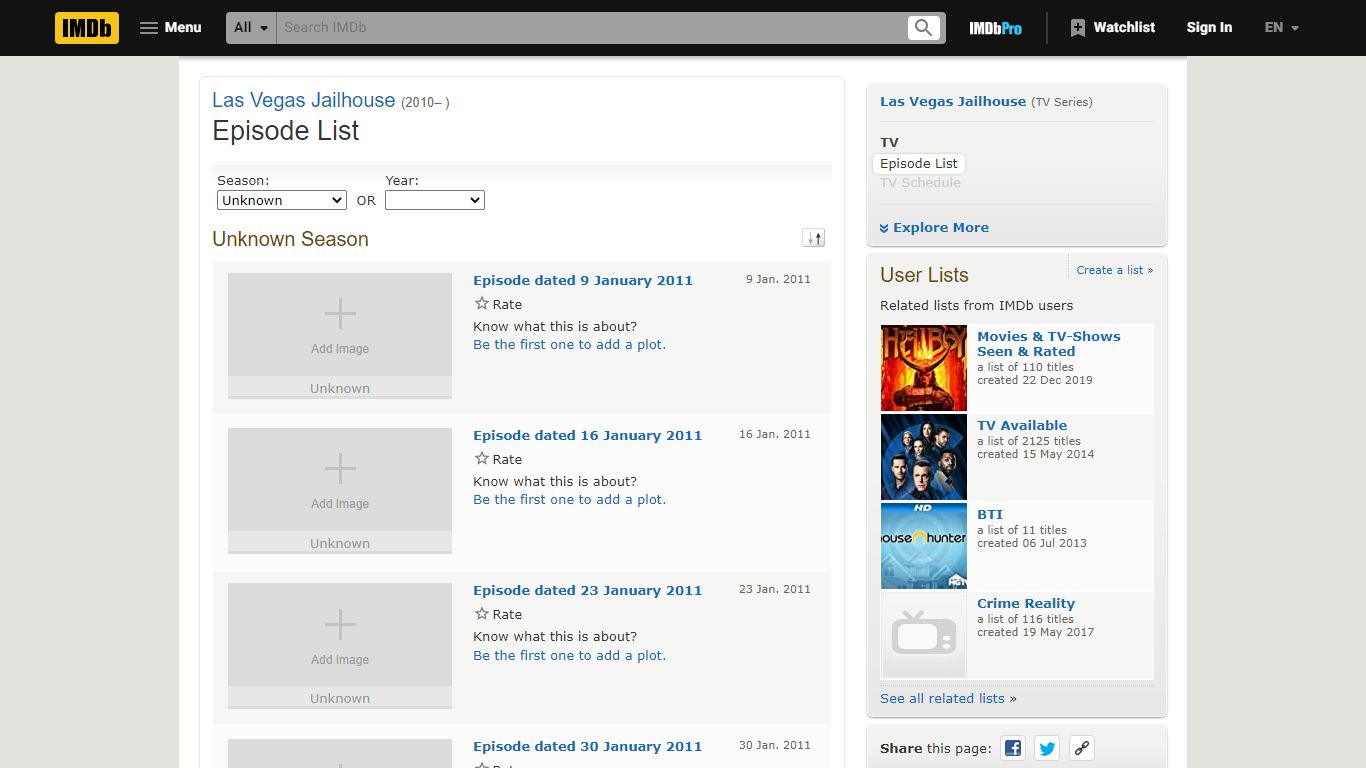Screen dimensions: 1366x768
Task: Open House Hunters thumbnail for BTI list
Action: [x=924, y=546]
